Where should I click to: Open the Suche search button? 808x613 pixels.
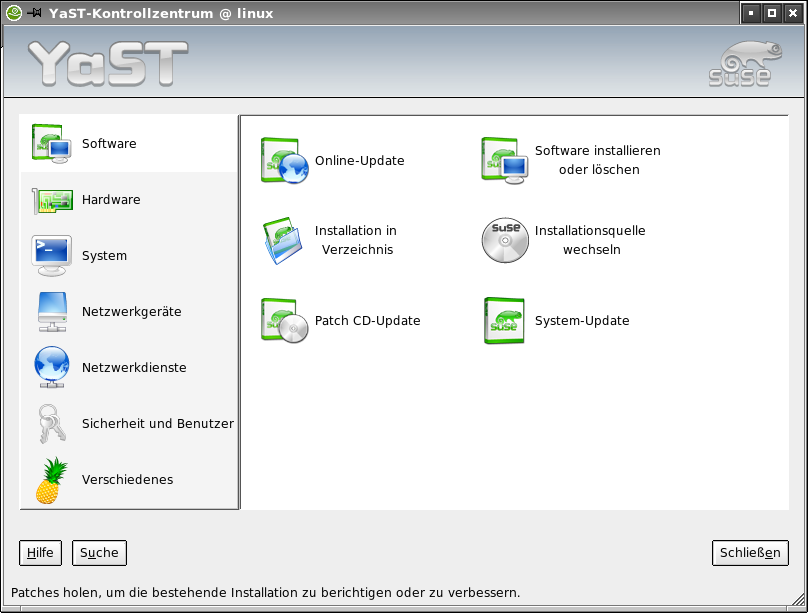pyautogui.click(x=99, y=553)
